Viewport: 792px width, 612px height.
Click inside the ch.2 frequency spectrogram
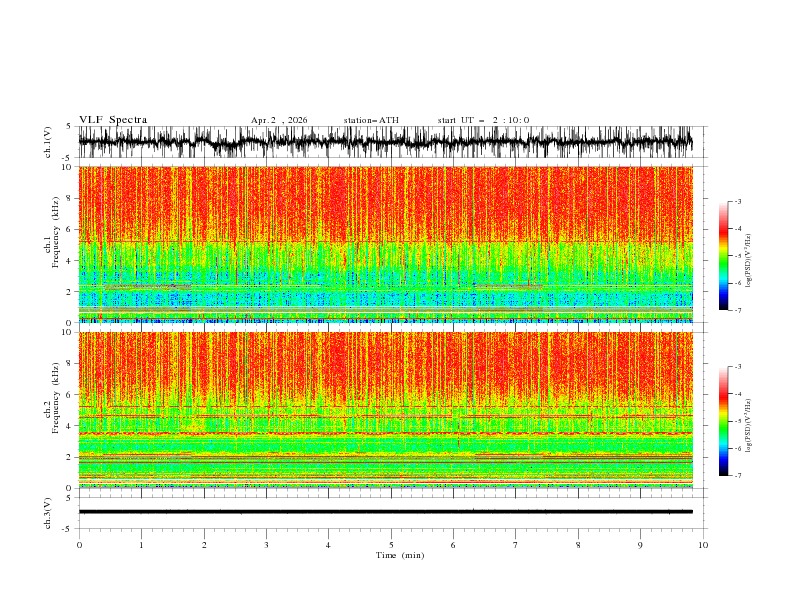[x=385, y=410]
